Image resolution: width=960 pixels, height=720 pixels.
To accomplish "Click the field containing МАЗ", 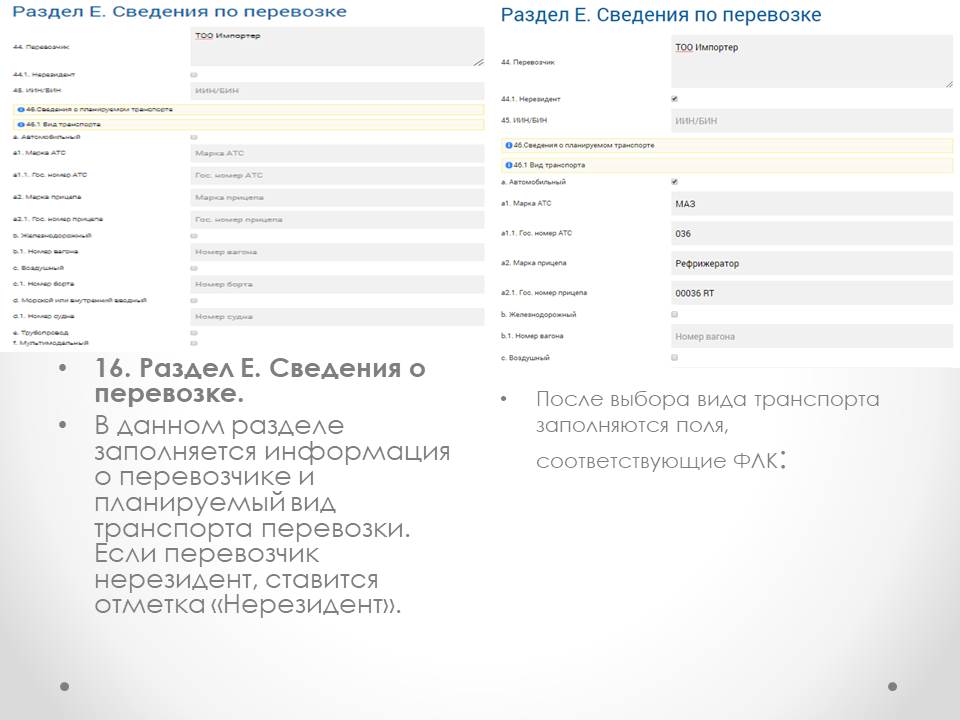I will [x=812, y=204].
